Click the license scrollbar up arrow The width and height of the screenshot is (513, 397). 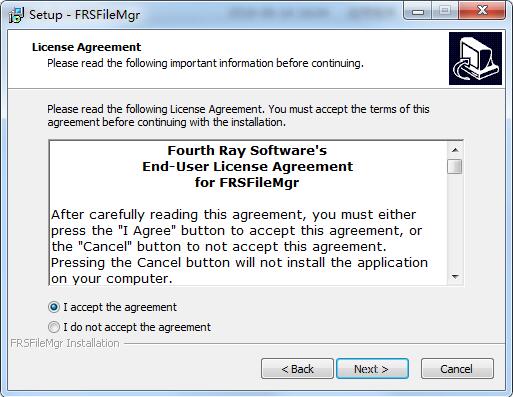point(455,150)
